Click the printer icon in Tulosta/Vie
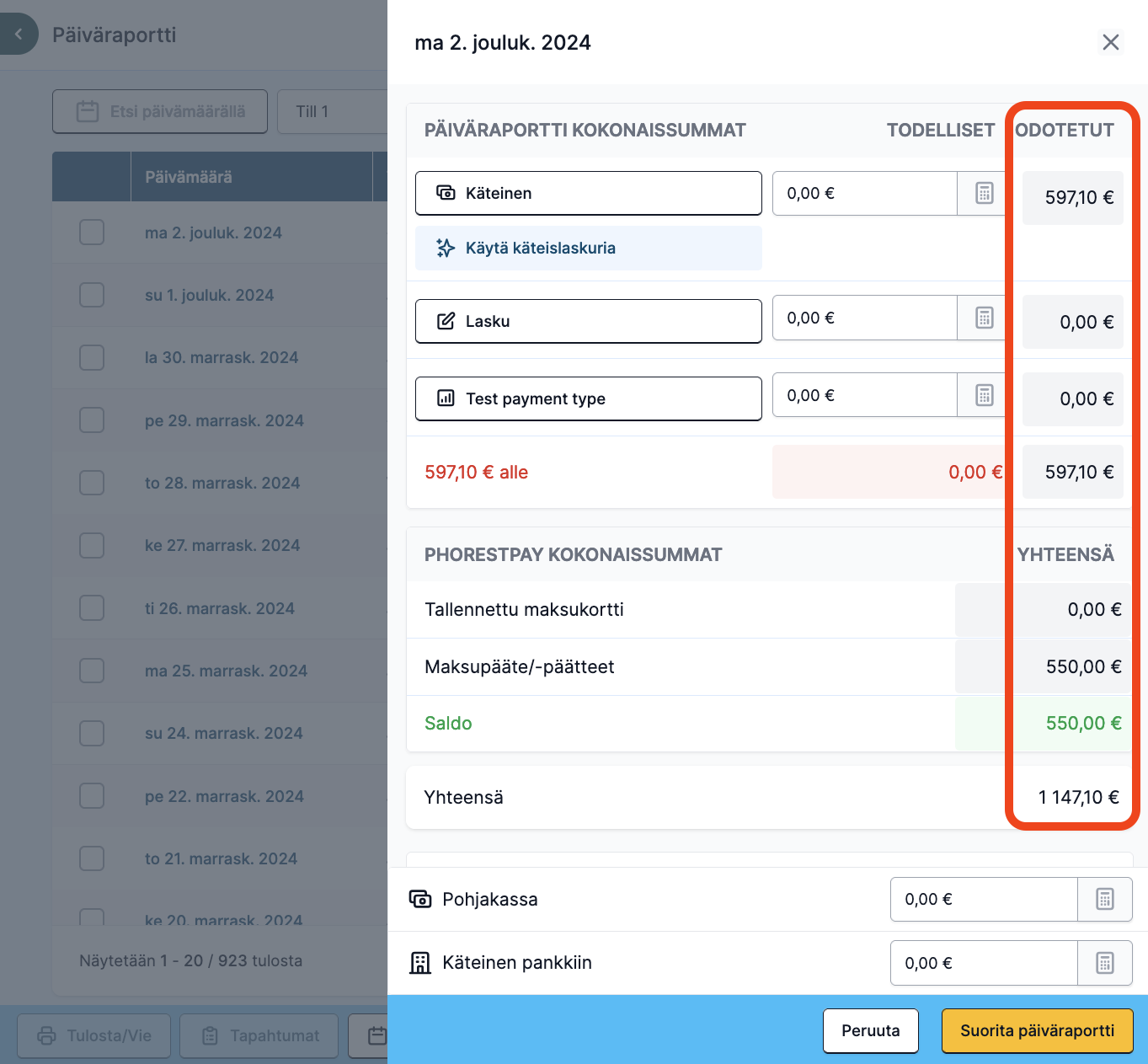Viewport: 1148px width, 1064px height. 47,1035
